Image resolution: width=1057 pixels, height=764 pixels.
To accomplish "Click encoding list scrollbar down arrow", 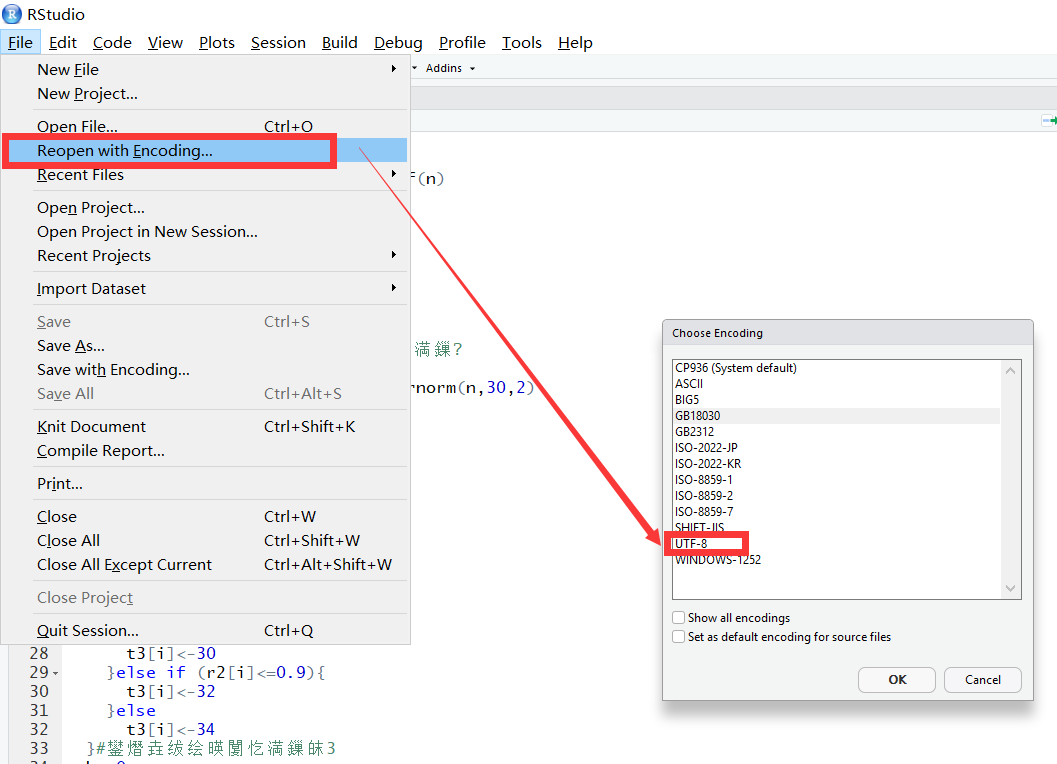I will coord(1010,589).
